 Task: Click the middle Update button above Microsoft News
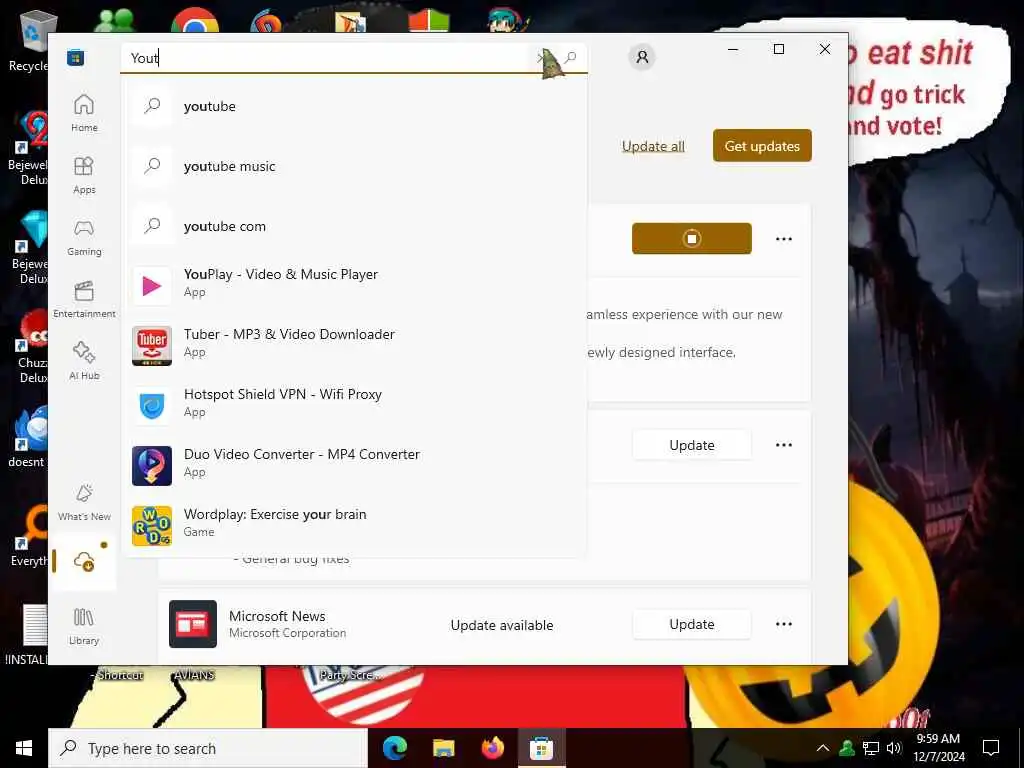click(692, 445)
